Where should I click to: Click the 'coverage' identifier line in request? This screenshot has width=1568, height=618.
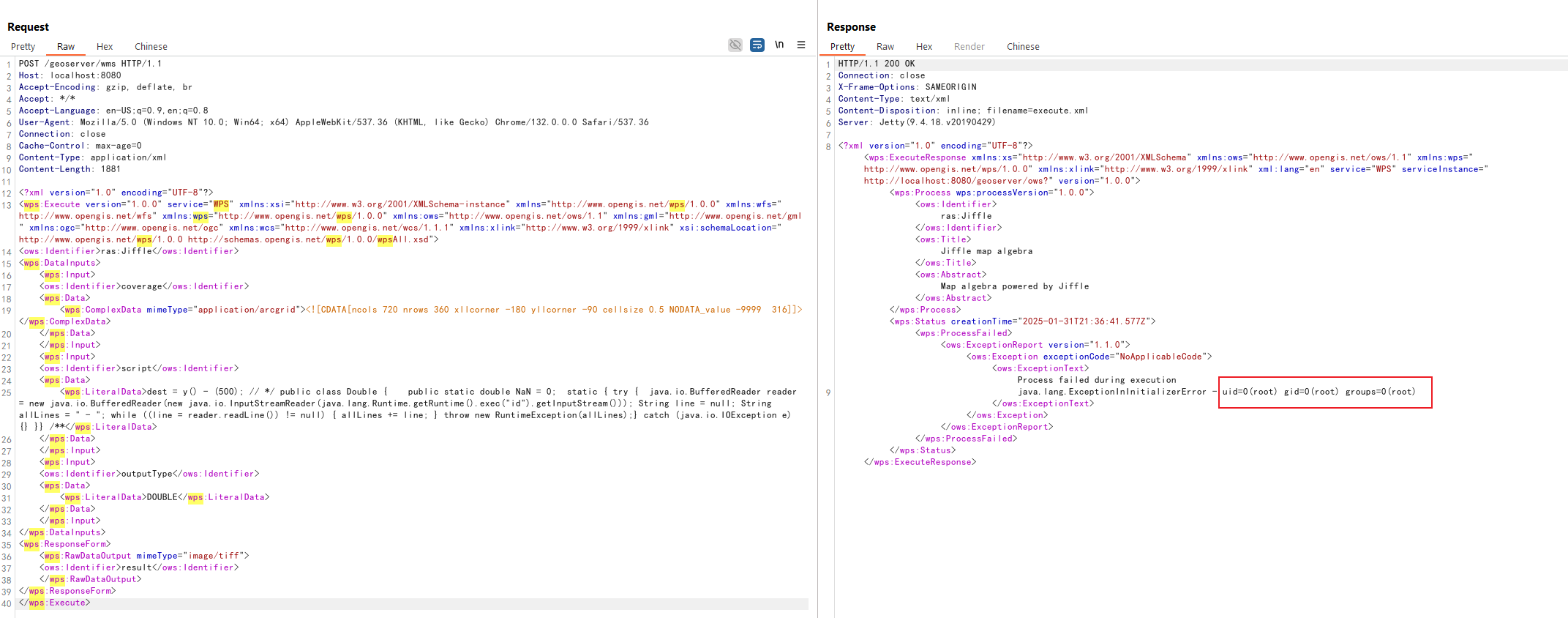point(144,286)
